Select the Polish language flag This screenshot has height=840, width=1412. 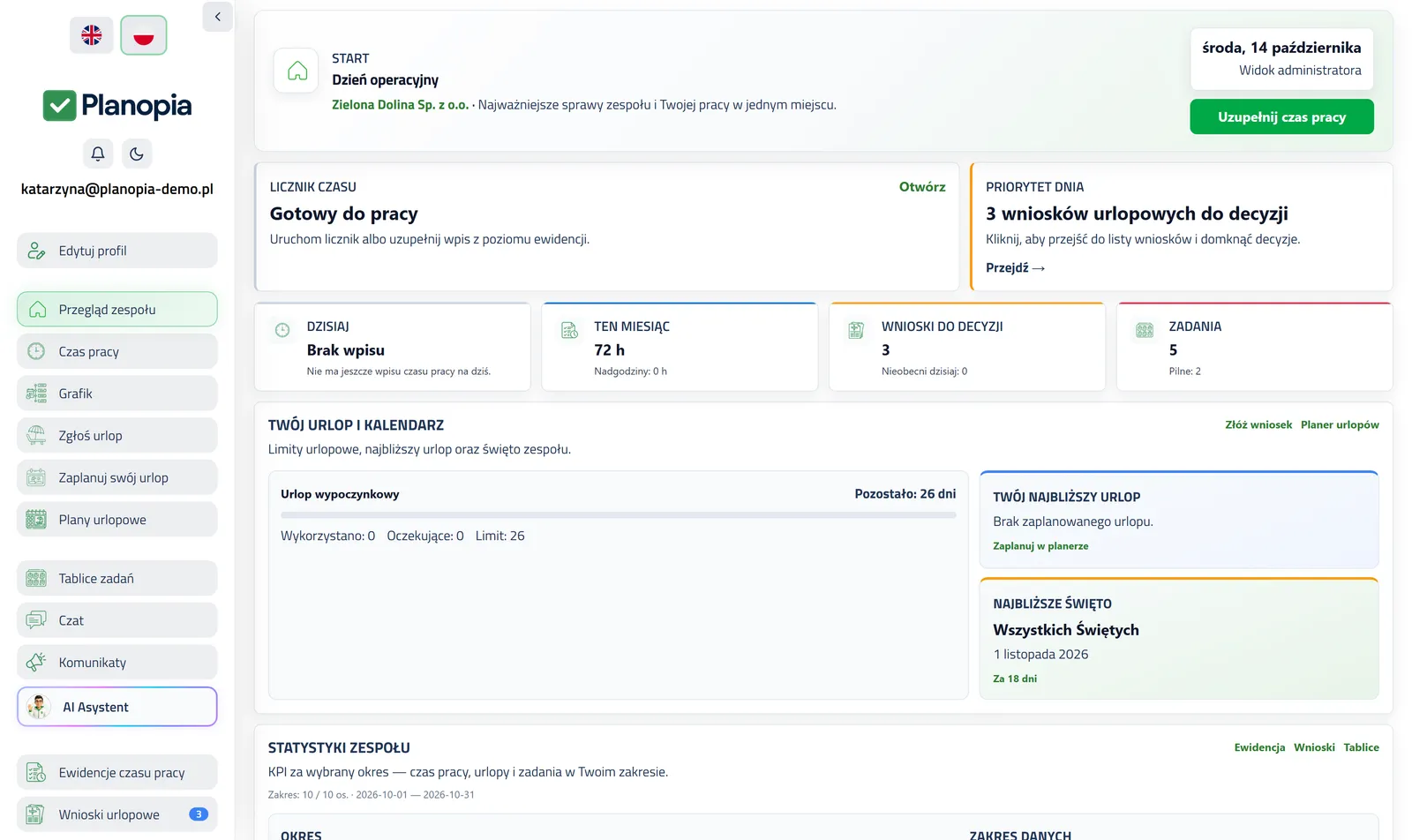pyautogui.click(x=144, y=35)
